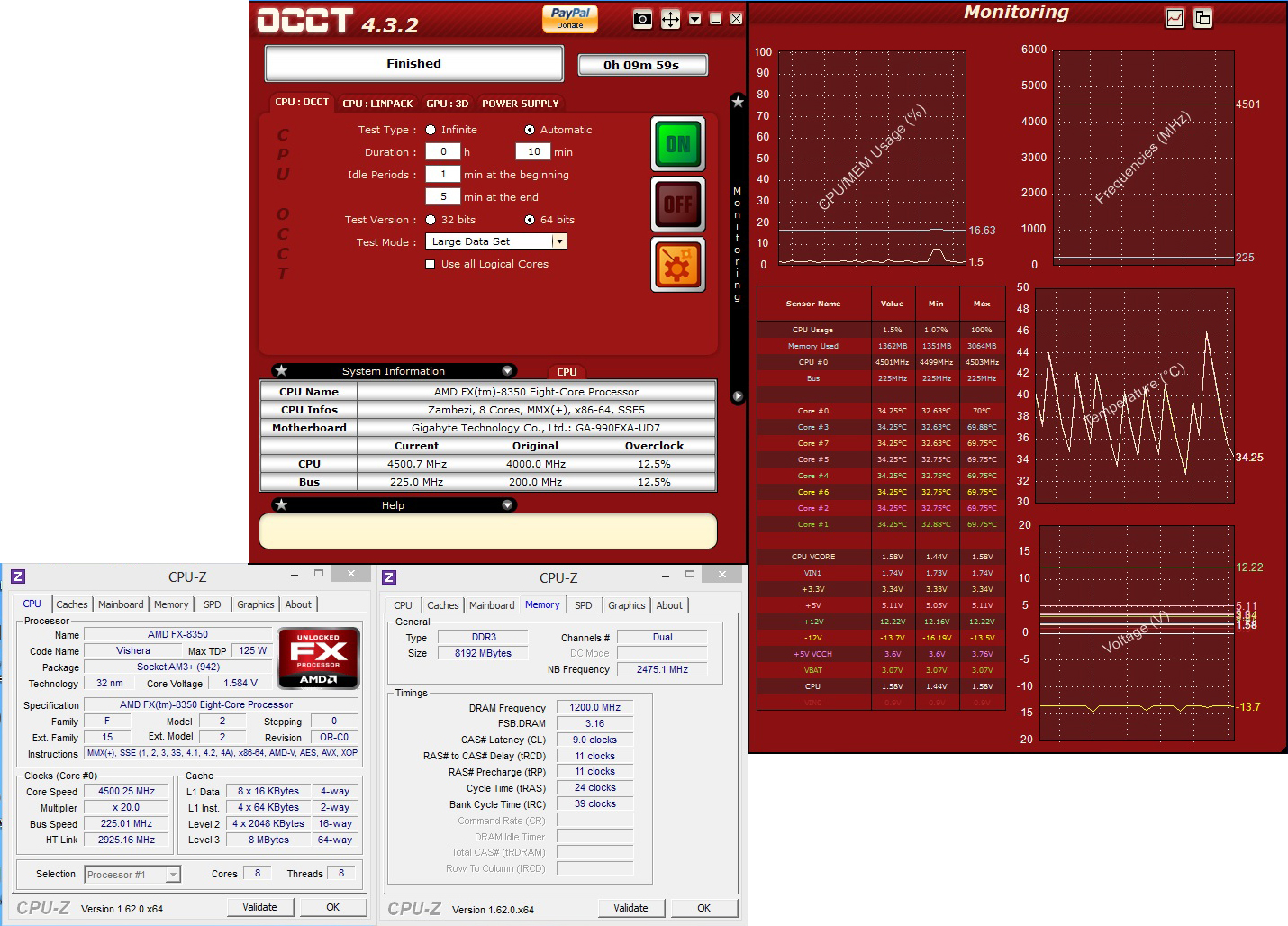Viewport: 1288px width, 926px height.
Task: Click the CPU/MEM Usage graph
Action: (x=872, y=158)
